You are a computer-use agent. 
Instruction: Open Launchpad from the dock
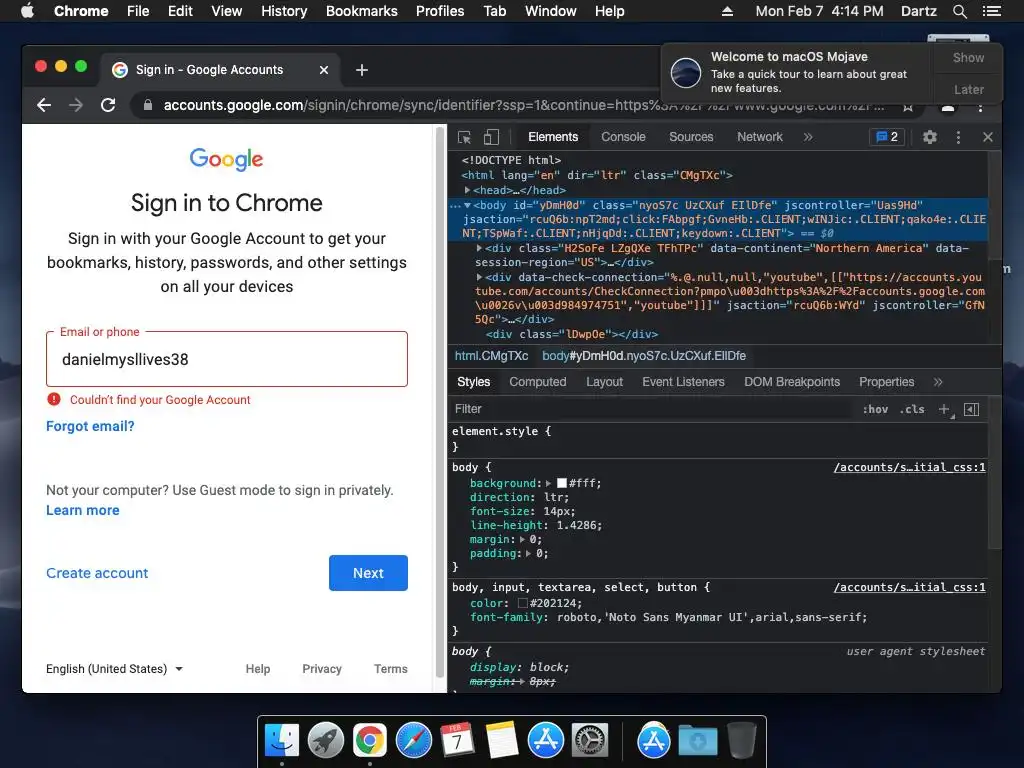[326, 741]
